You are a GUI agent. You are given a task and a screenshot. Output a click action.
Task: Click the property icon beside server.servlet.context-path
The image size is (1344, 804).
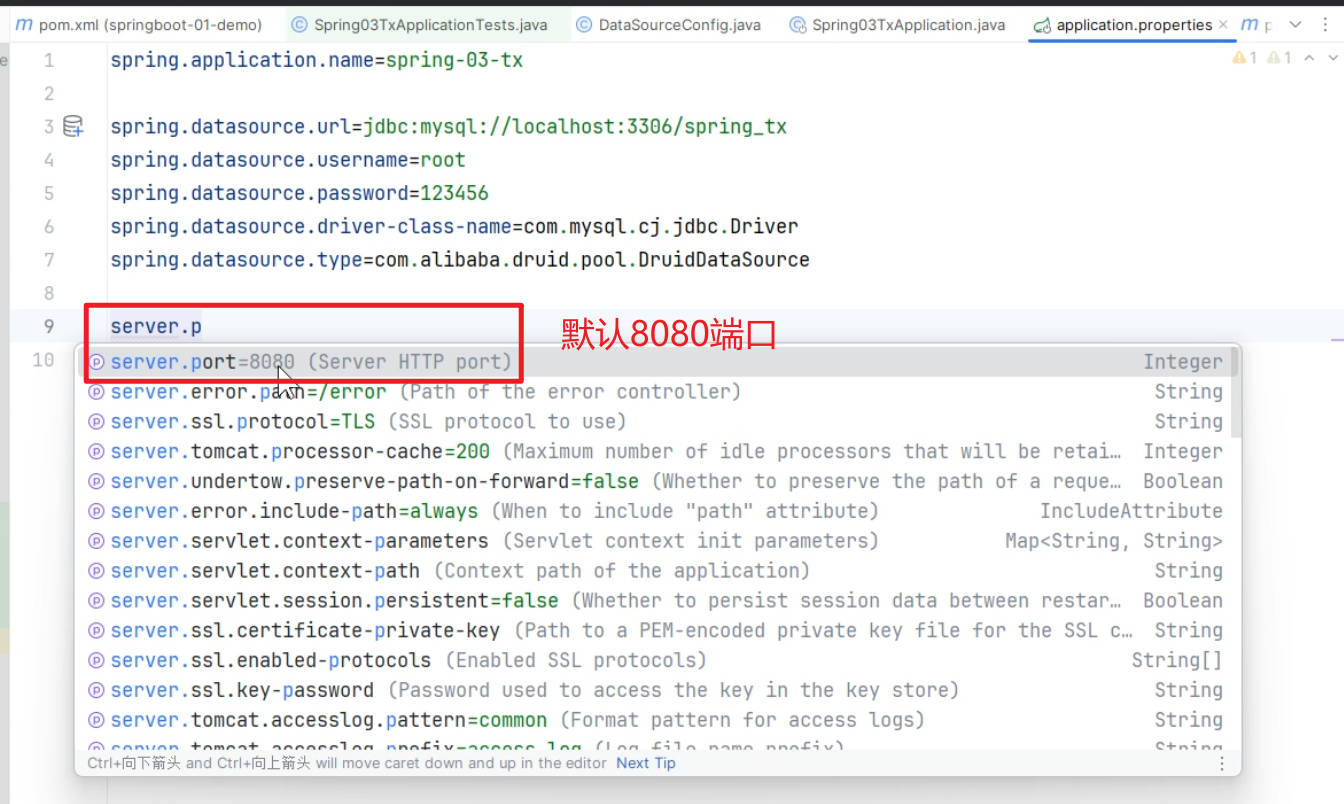coord(97,571)
